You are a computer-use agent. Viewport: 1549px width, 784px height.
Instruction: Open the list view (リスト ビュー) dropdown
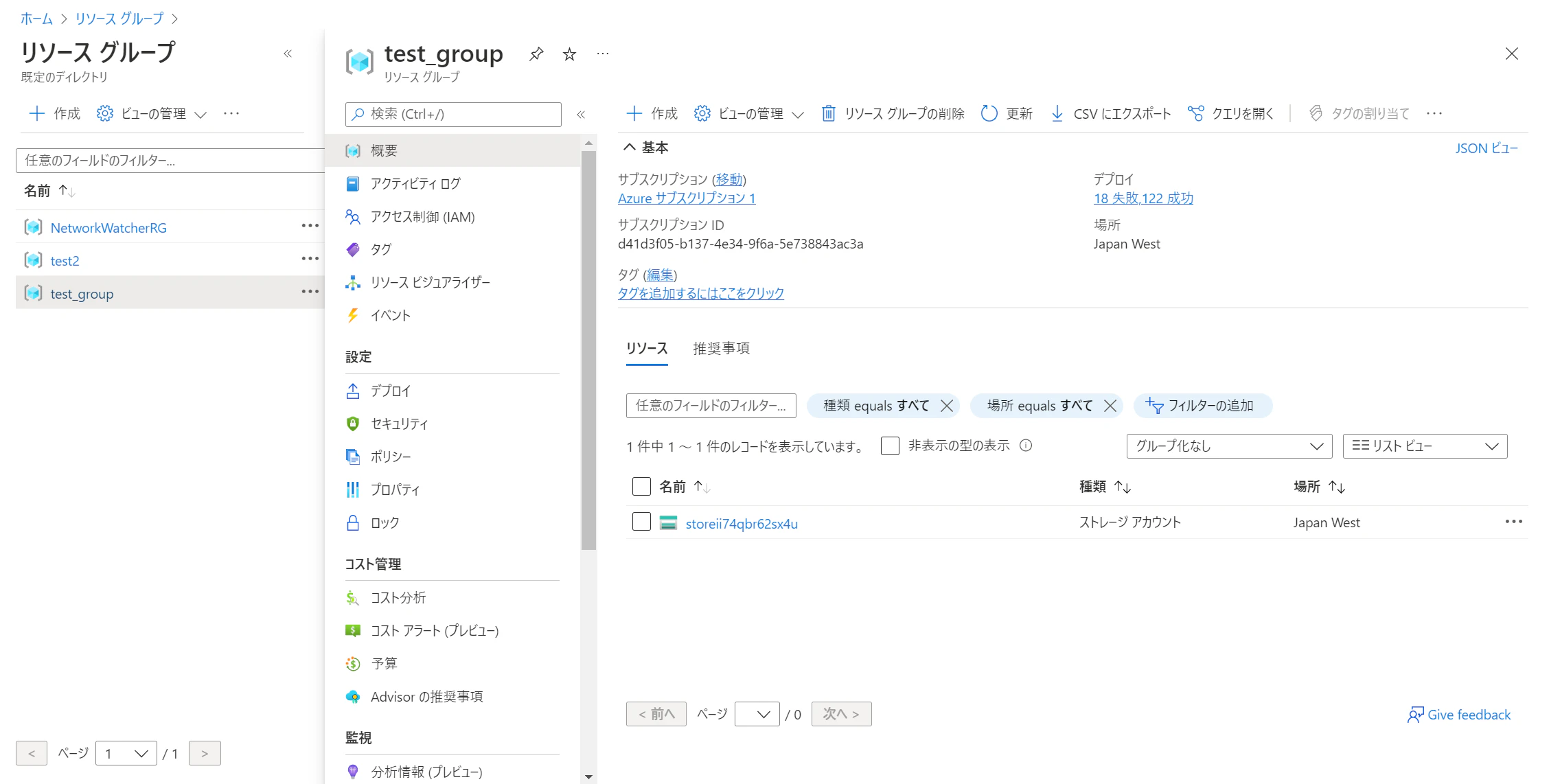point(1425,446)
